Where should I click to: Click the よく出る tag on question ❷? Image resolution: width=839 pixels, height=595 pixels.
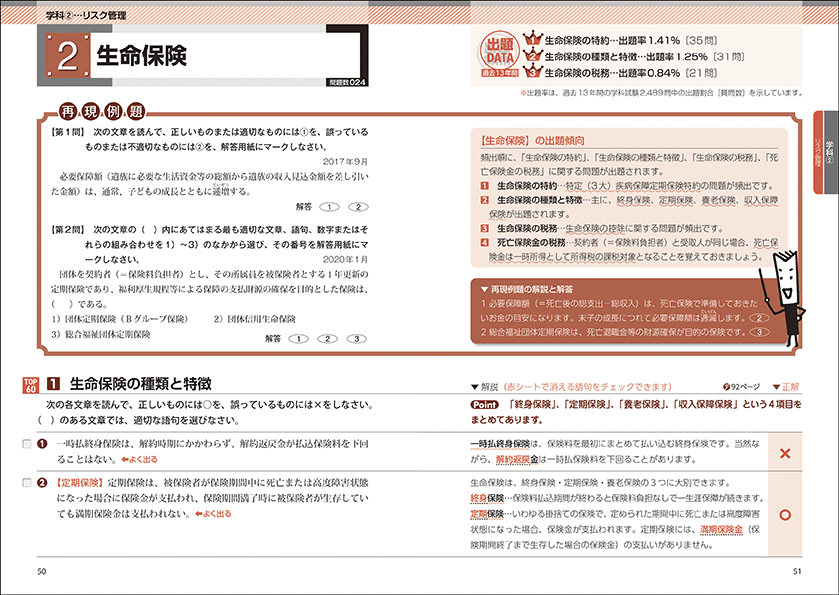[x=213, y=514]
